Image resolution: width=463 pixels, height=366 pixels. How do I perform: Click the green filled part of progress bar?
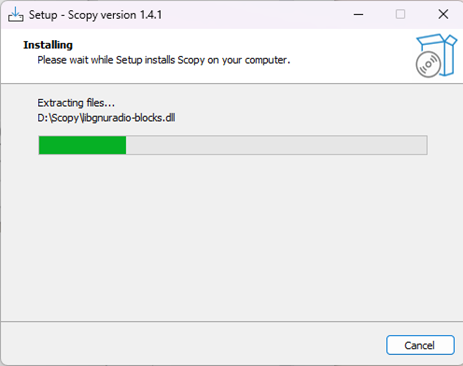(82, 145)
